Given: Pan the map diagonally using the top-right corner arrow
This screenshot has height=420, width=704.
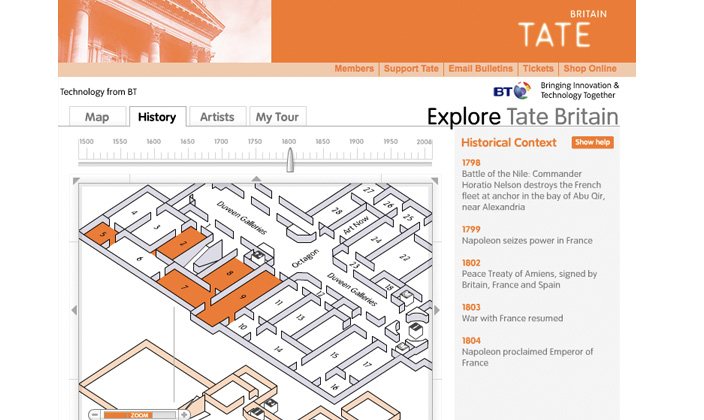Looking at the screenshot, I should click(434, 181).
